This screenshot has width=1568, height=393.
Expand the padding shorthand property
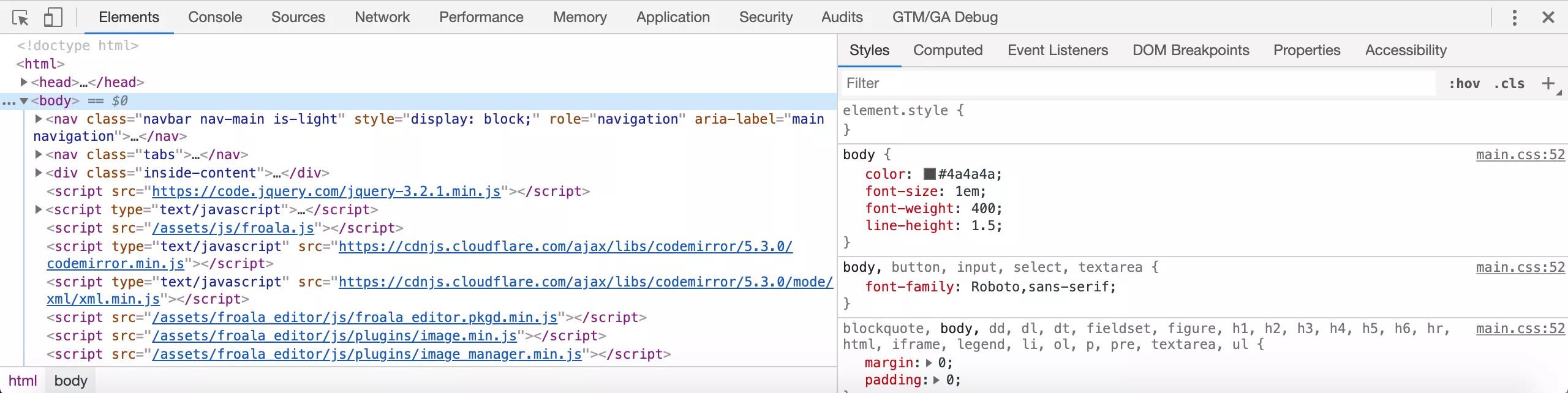(x=937, y=380)
